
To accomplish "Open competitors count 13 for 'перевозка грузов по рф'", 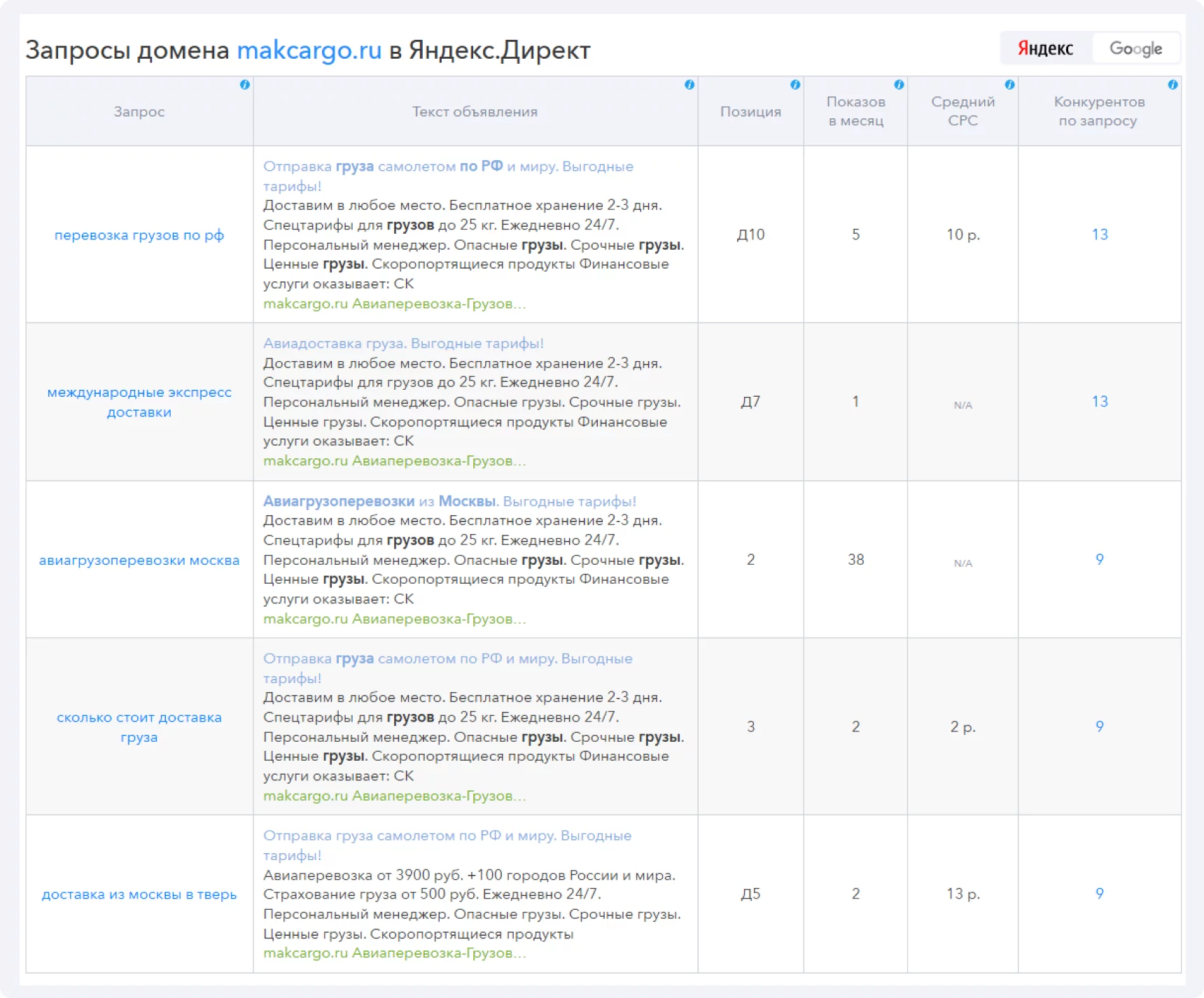I will pos(1100,234).
